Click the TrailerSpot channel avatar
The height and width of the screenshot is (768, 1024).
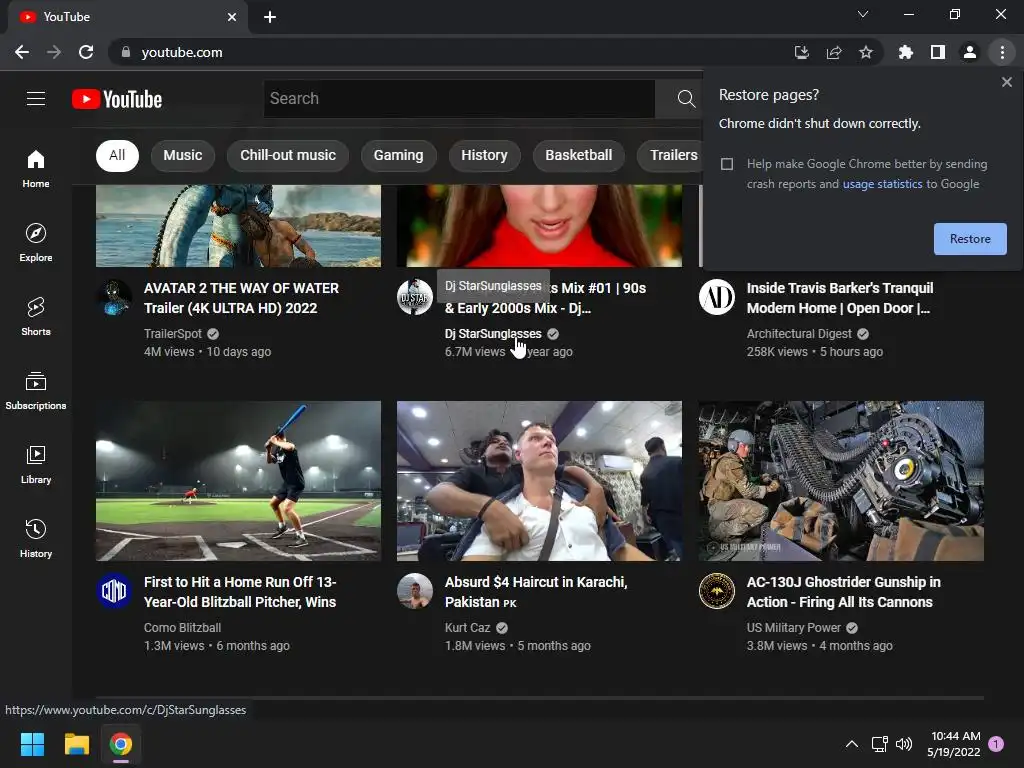click(114, 297)
